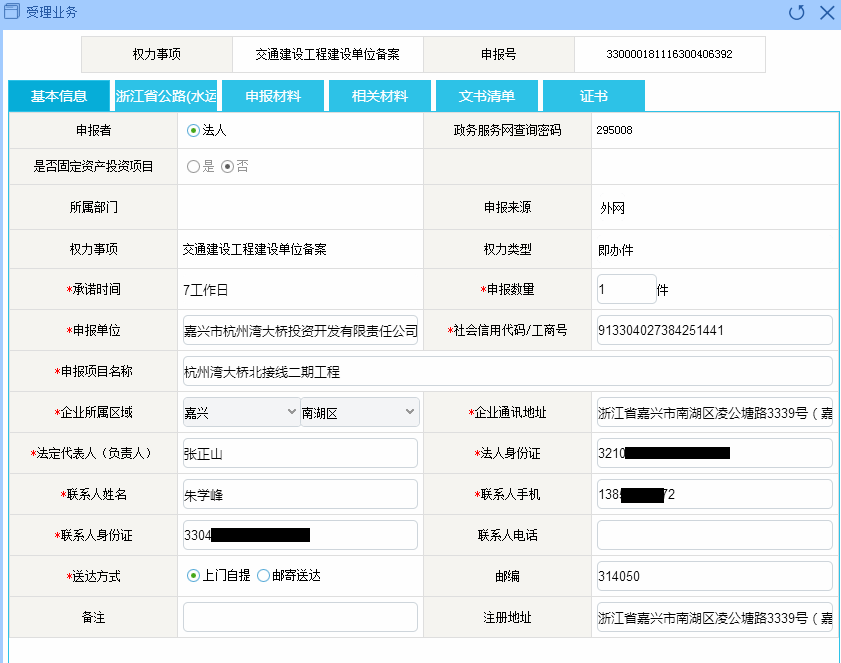The image size is (841, 663).
Task: Click the 邮编 postal code field
Action: [x=714, y=576]
